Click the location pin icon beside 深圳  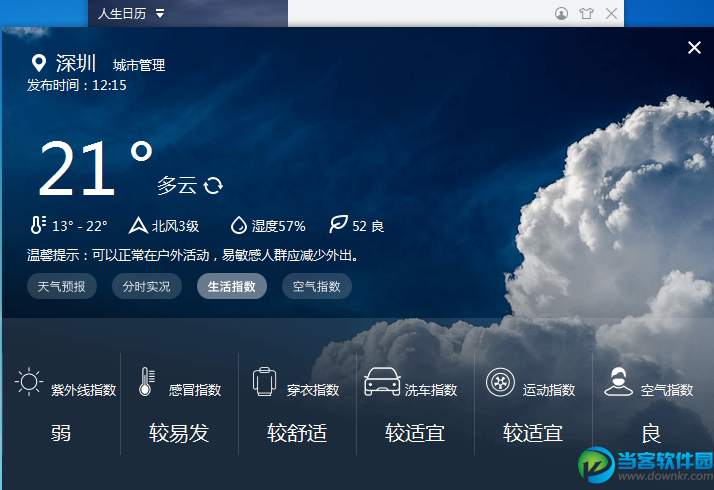pos(39,63)
